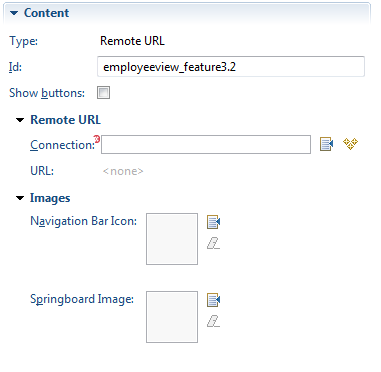Select the Springboard Image preview box
The width and height of the screenshot is (381, 372).
172,317
